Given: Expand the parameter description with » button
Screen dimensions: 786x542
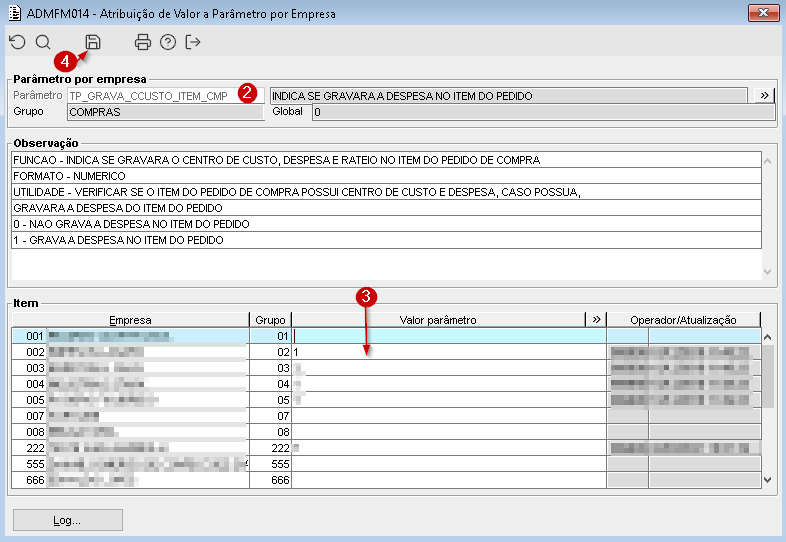Looking at the screenshot, I should [x=764, y=95].
